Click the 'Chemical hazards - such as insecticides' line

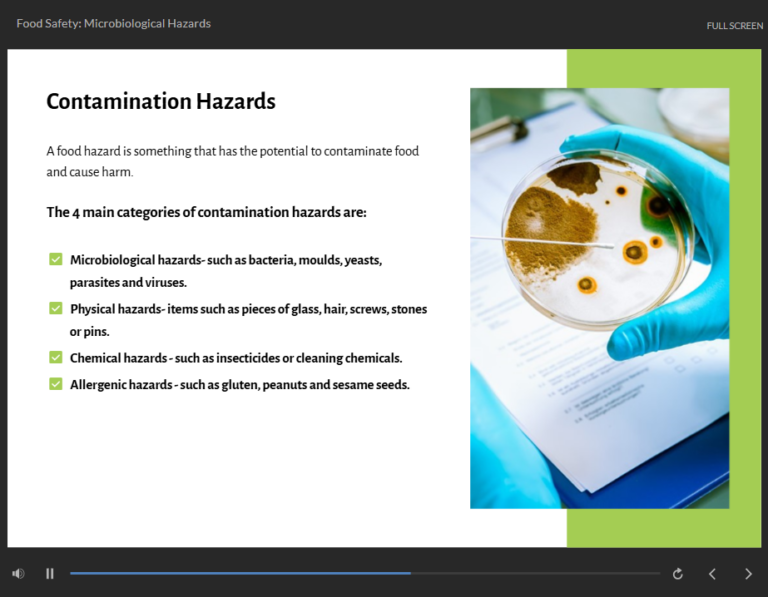pos(236,358)
